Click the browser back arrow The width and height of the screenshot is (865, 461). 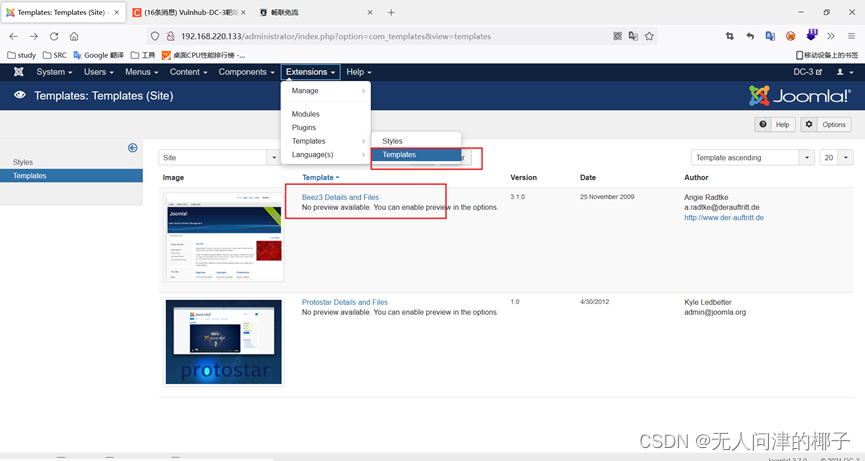click(x=13, y=36)
